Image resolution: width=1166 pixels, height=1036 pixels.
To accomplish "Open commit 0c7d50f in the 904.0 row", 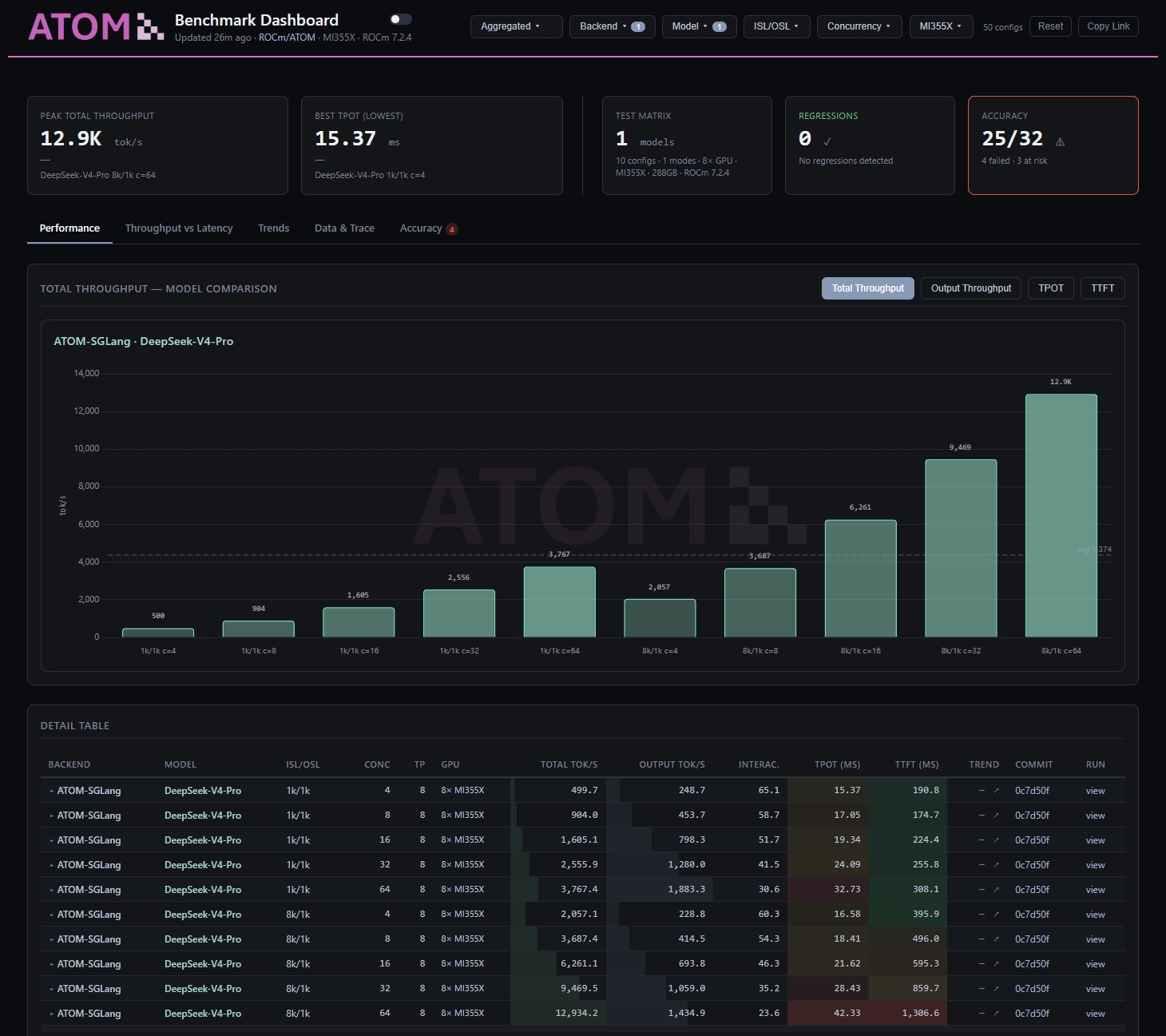I will coord(1032,816).
